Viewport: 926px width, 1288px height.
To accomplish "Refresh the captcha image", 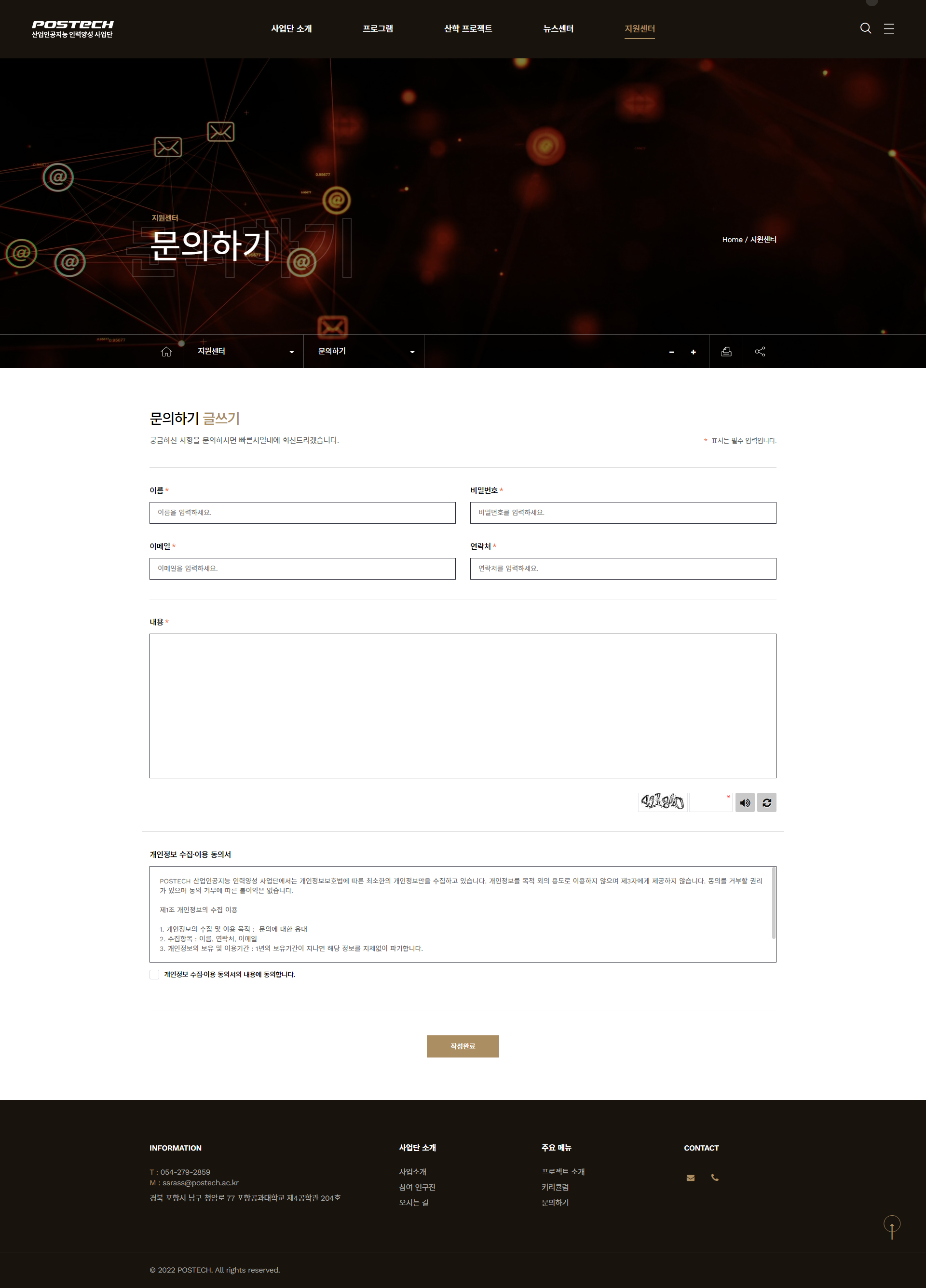I will (x=766, y=802).
